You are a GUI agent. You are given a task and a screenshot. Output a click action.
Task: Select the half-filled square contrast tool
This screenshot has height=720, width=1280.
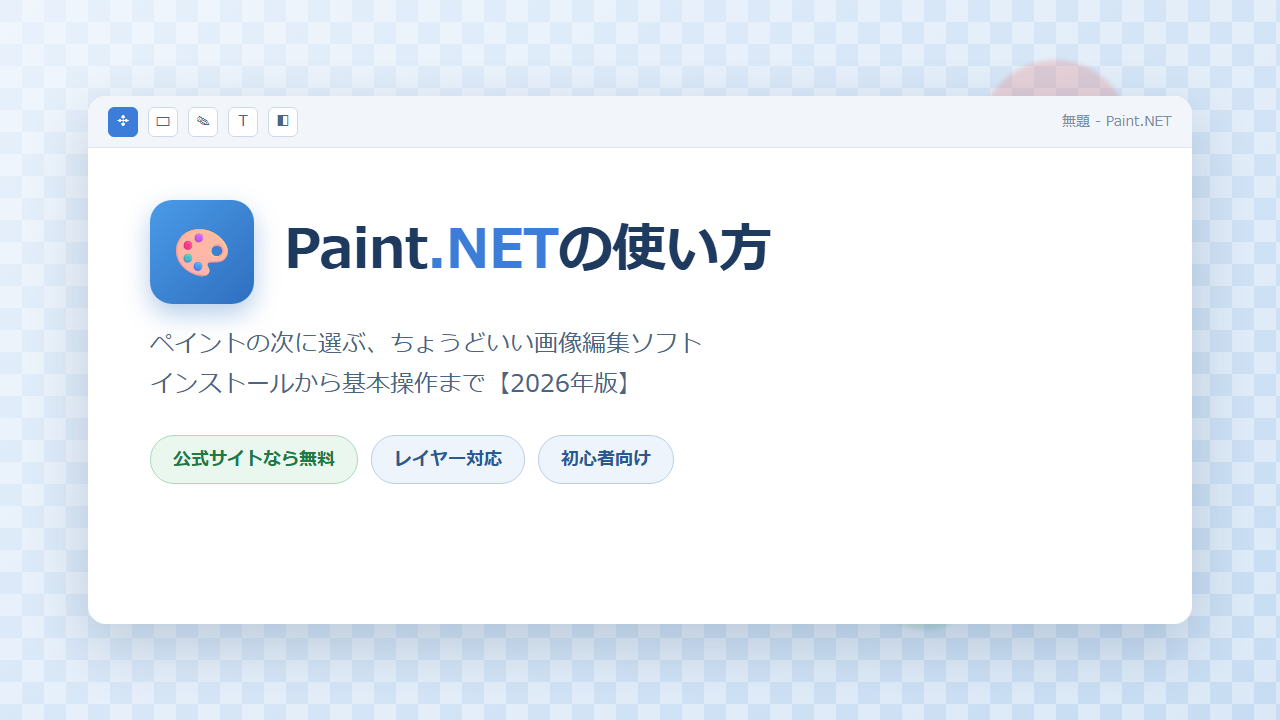[x=283, y=122]
